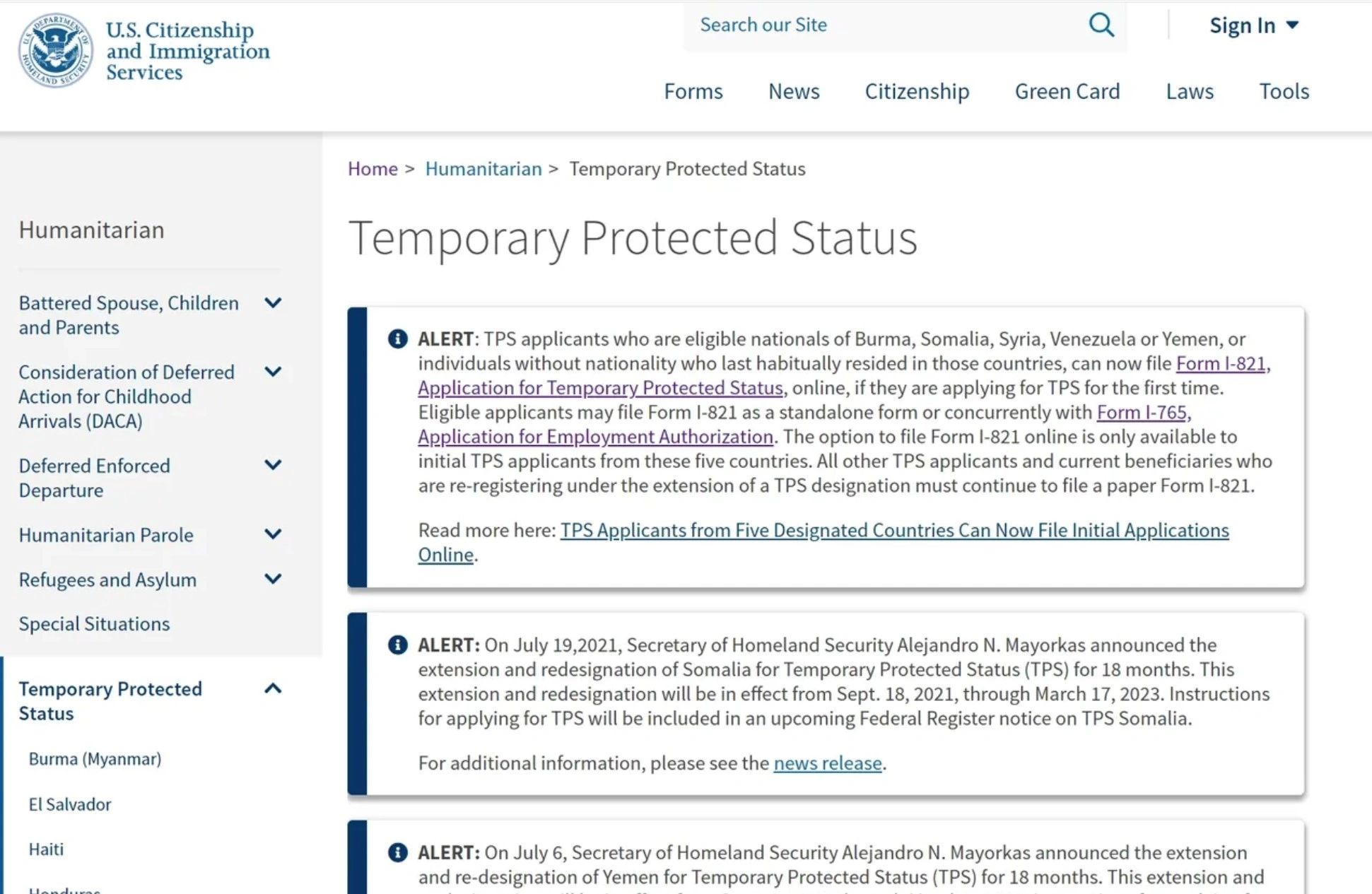Expand Battered Spouse, Children and Parents section
The height and width of the screenshot is (894, 1372).
[x=273, y=303]
